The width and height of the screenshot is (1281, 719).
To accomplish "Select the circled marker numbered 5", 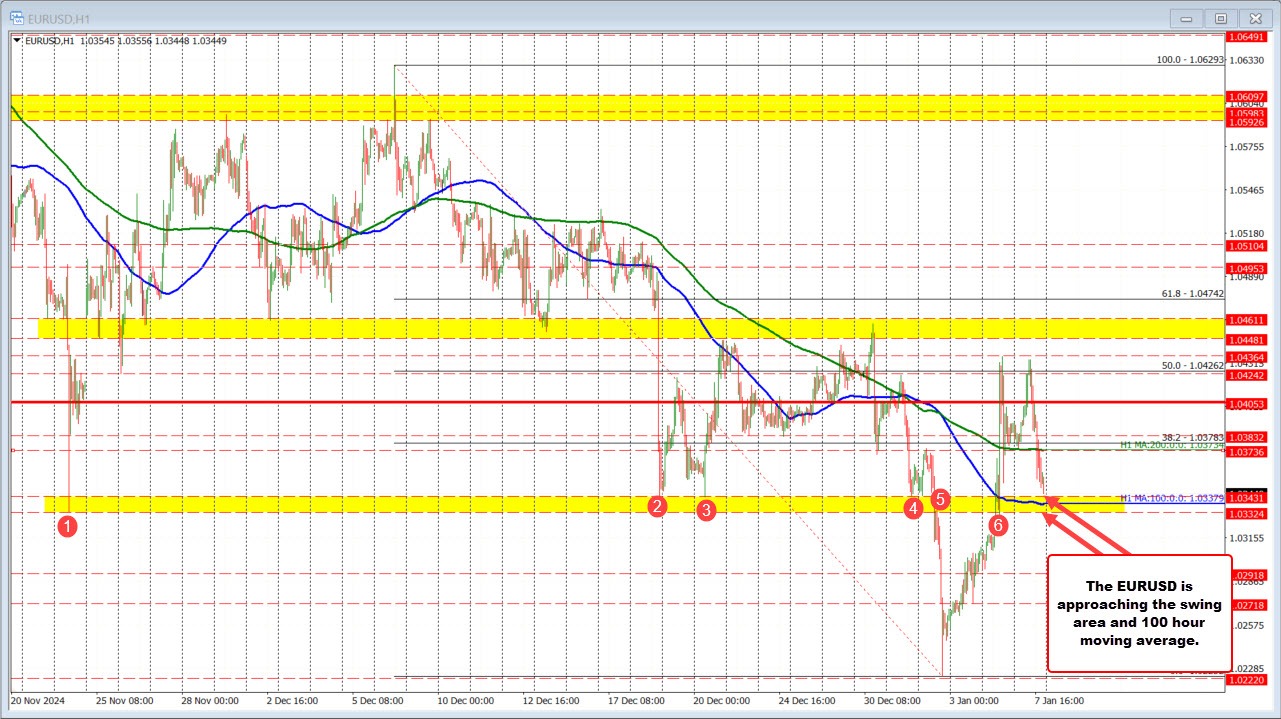I will [940, 500].
